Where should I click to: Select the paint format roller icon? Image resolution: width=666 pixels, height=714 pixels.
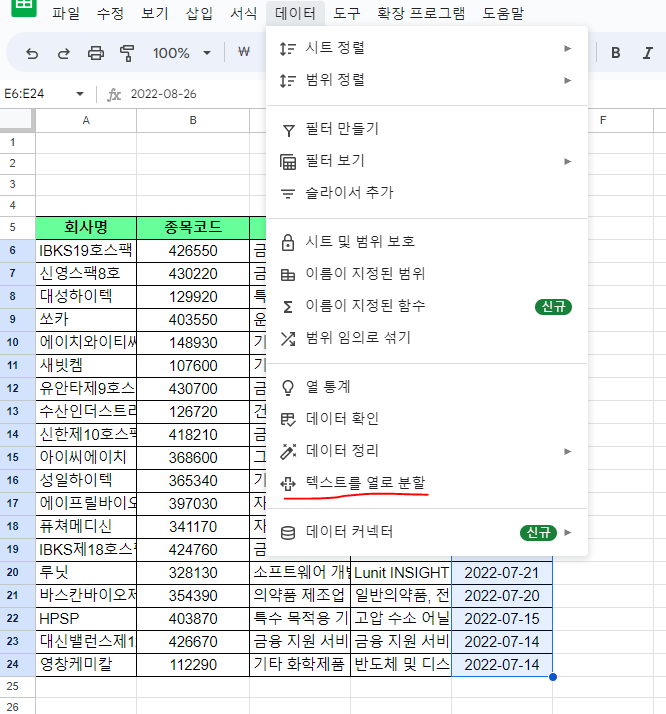(x=127, y=53)
